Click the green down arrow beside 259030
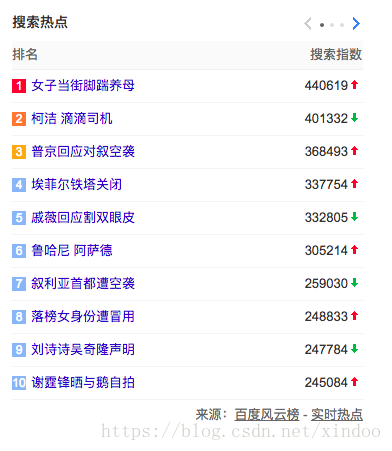The width and height of the screenshot is (392, 451). tap(355, 283)
